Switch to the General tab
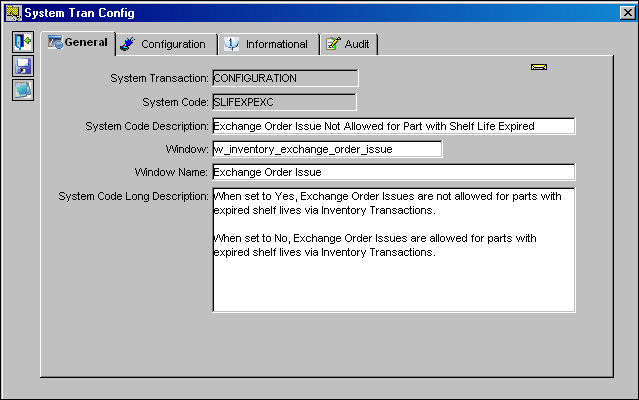639x400 pixels. [78, 43]
